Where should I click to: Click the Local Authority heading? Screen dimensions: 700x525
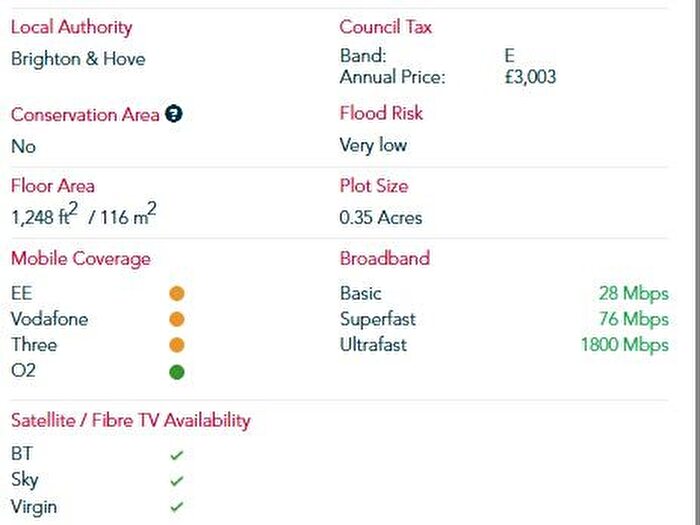(x=71, y=27)
